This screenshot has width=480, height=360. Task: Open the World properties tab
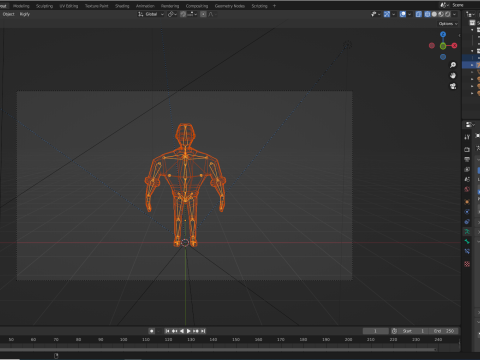click(x=467, y=189)
